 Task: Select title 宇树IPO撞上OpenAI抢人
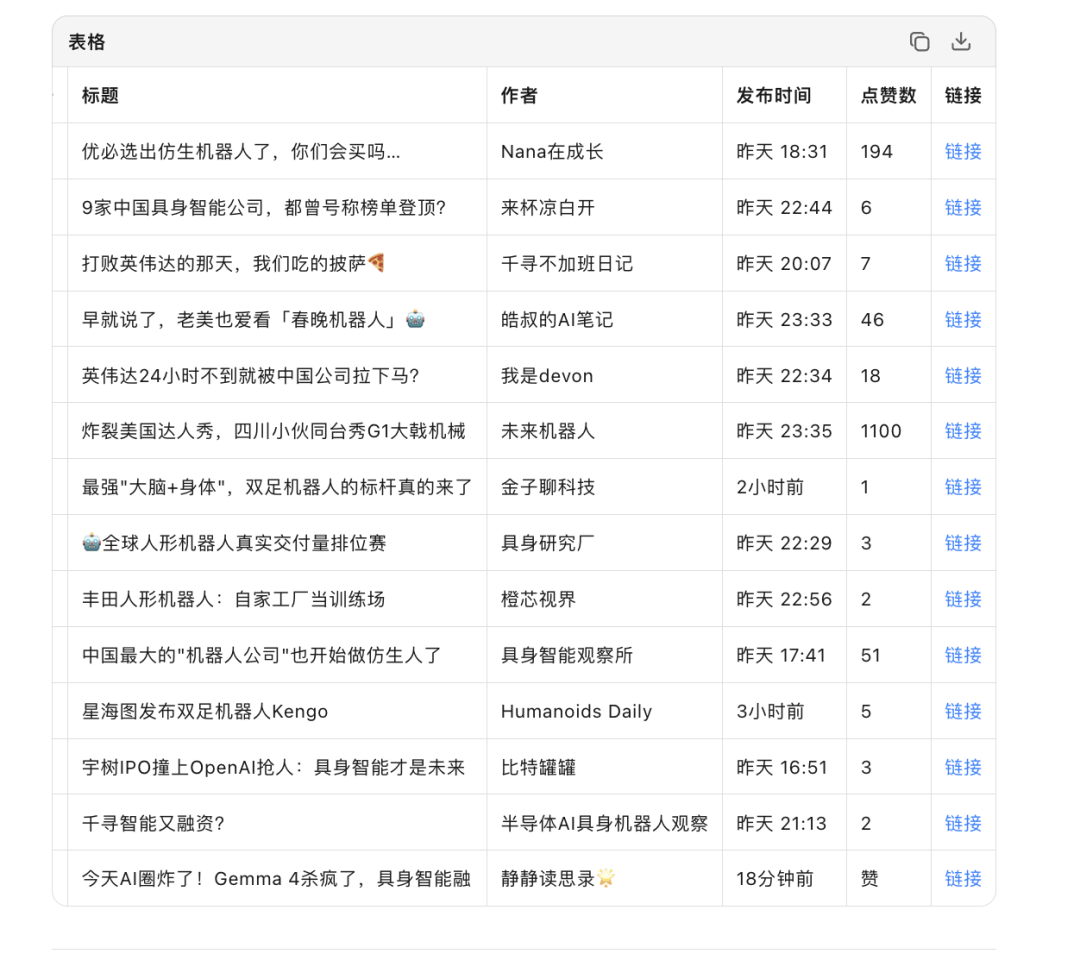point(273,767)
